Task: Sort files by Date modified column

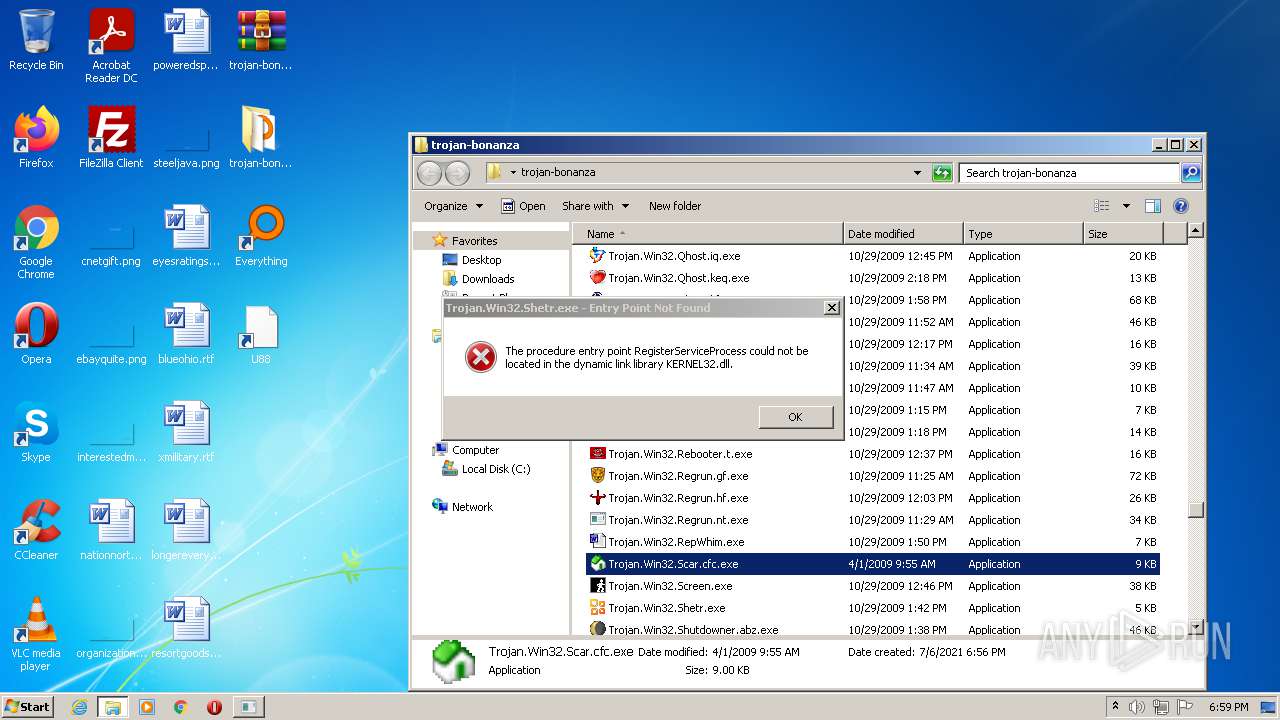Action: (903, 234)
